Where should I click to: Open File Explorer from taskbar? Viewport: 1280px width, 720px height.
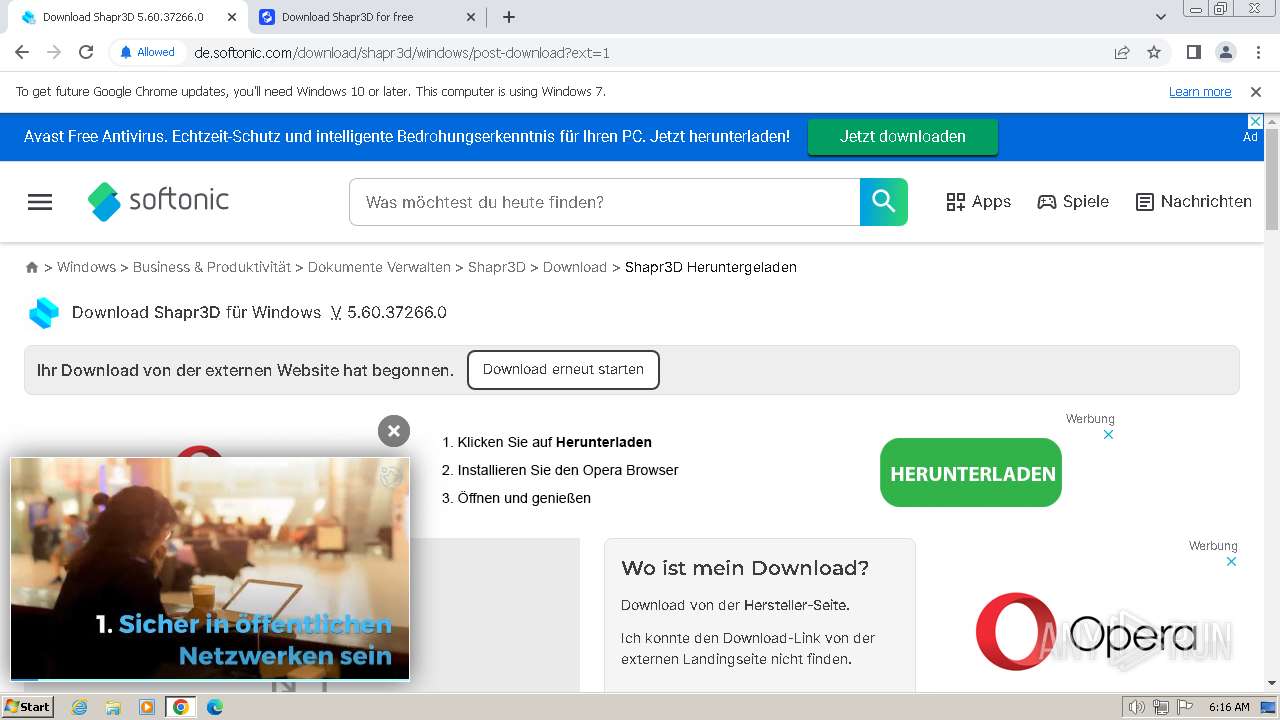113,707
